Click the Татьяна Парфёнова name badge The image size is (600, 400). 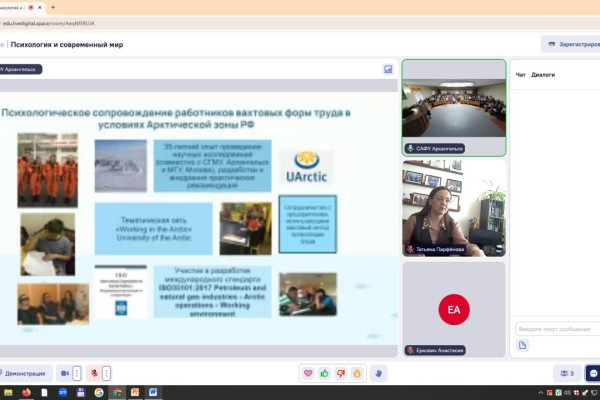pos(435,249)
